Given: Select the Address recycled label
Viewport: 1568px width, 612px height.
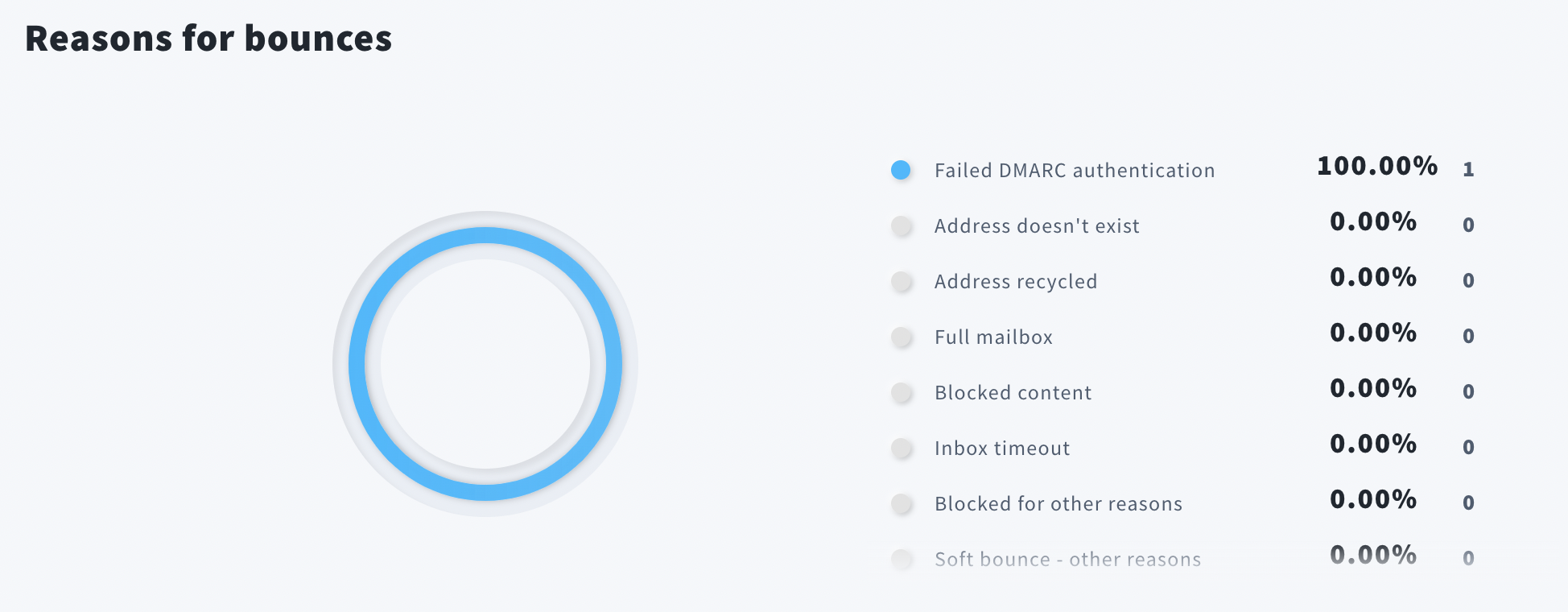Looking at the screenshot, I should 1016,282.
